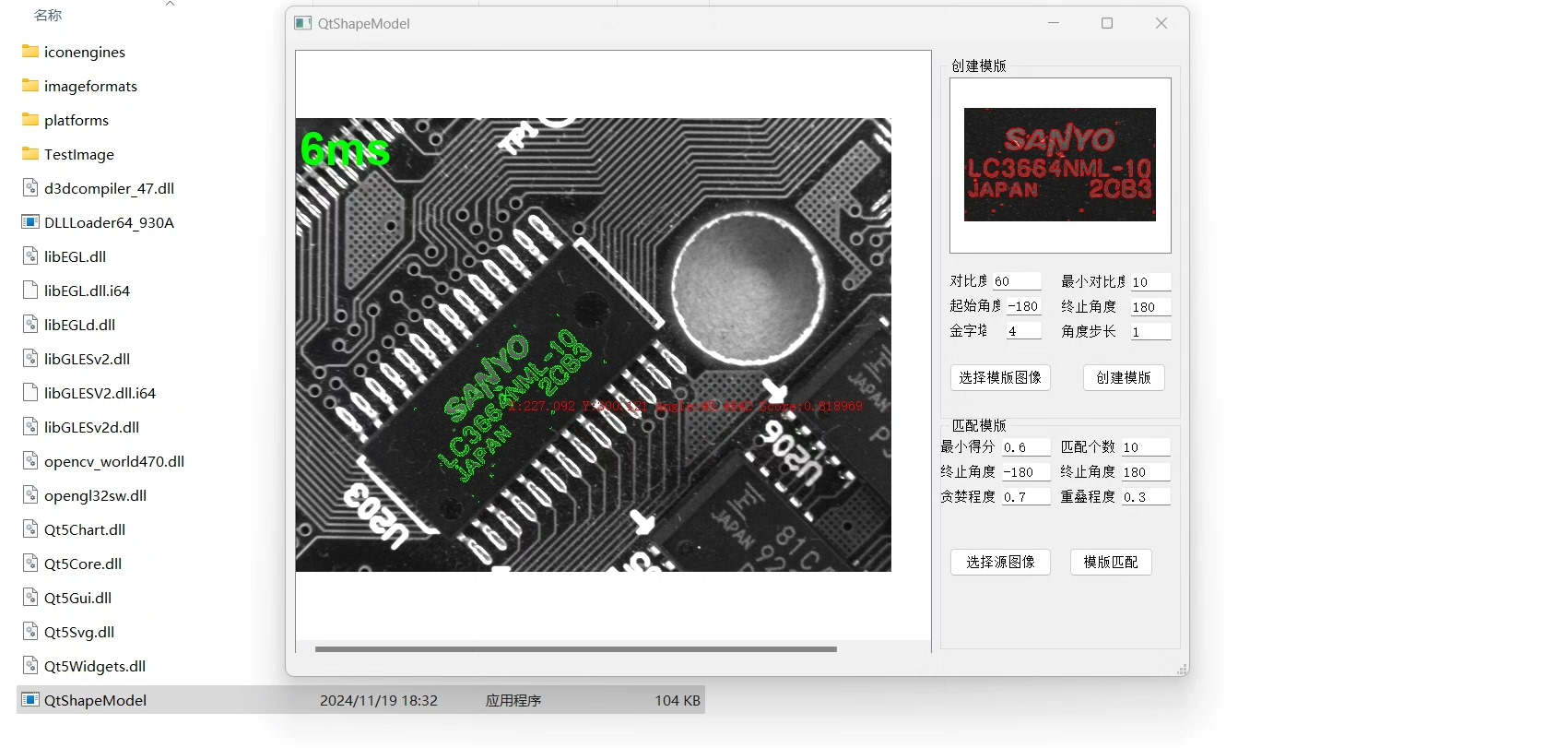Click the 贪婪程度 field showing 0.7
Image resolution: width=1568 pixels, height=748 pixels.
coord(1026,496)
